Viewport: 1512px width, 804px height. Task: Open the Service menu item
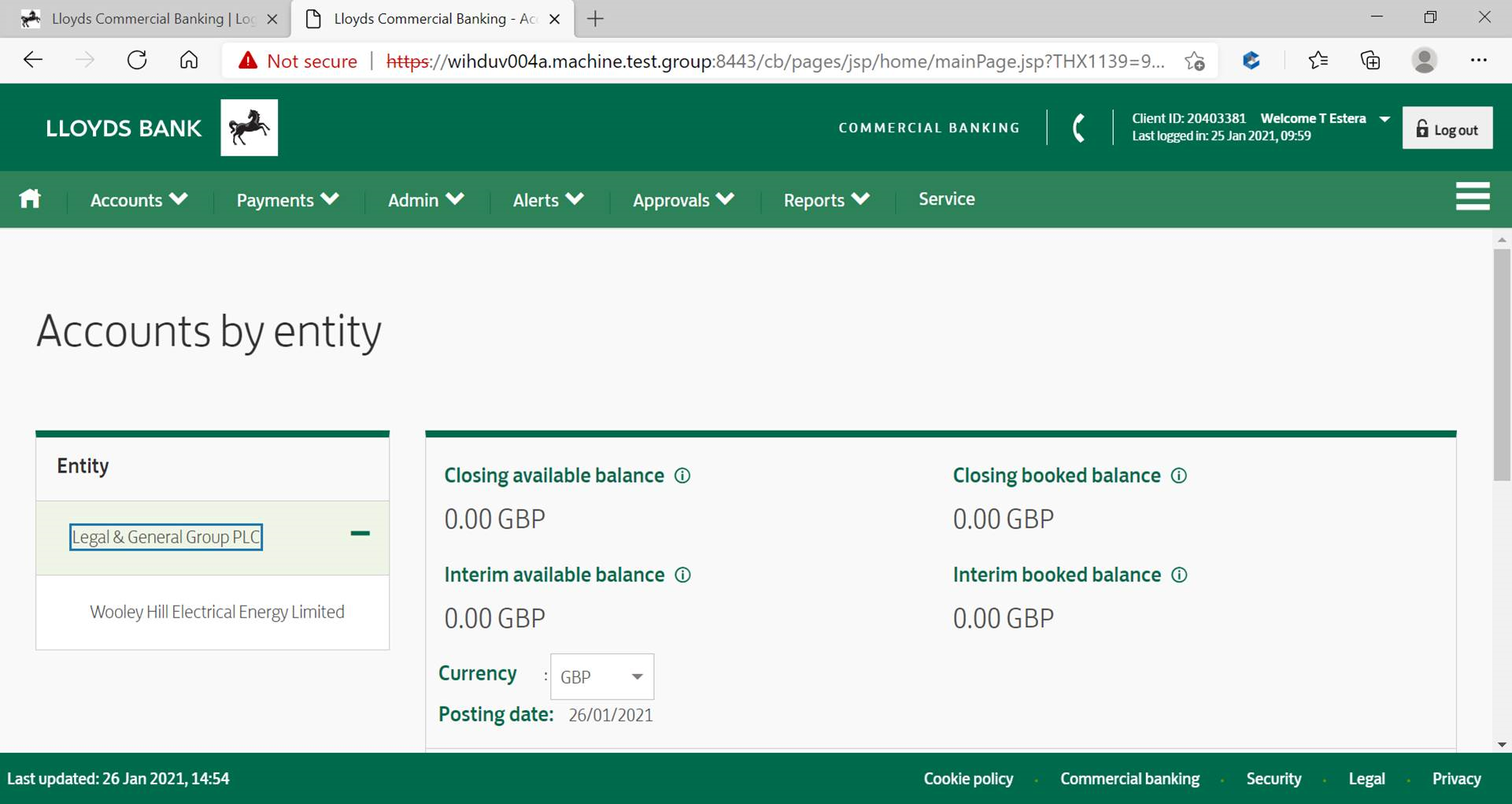coord(946,199)
